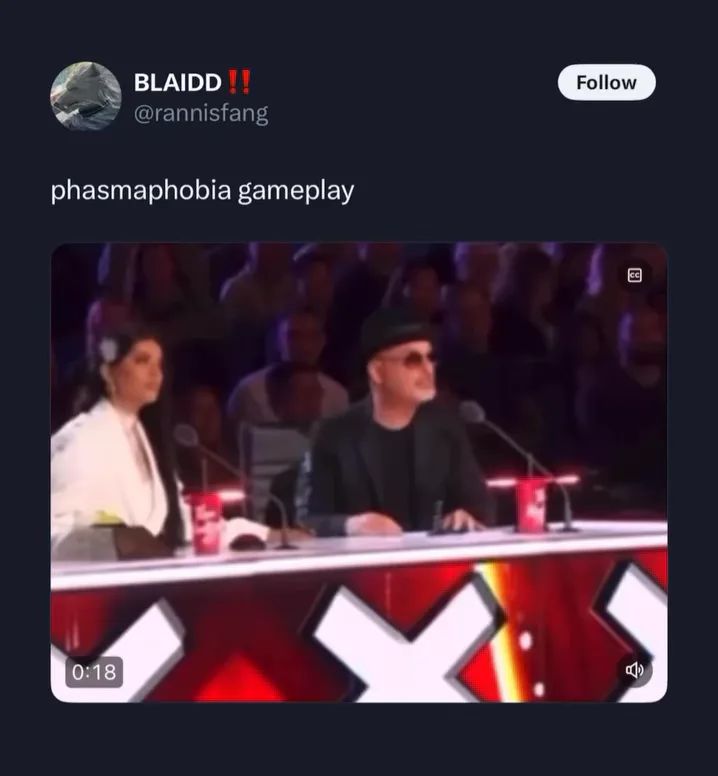Image resolution: width=718 pixels, height=776 pixels.
Task: Visit the @rannisfang handle link
Action: [201, 113]
